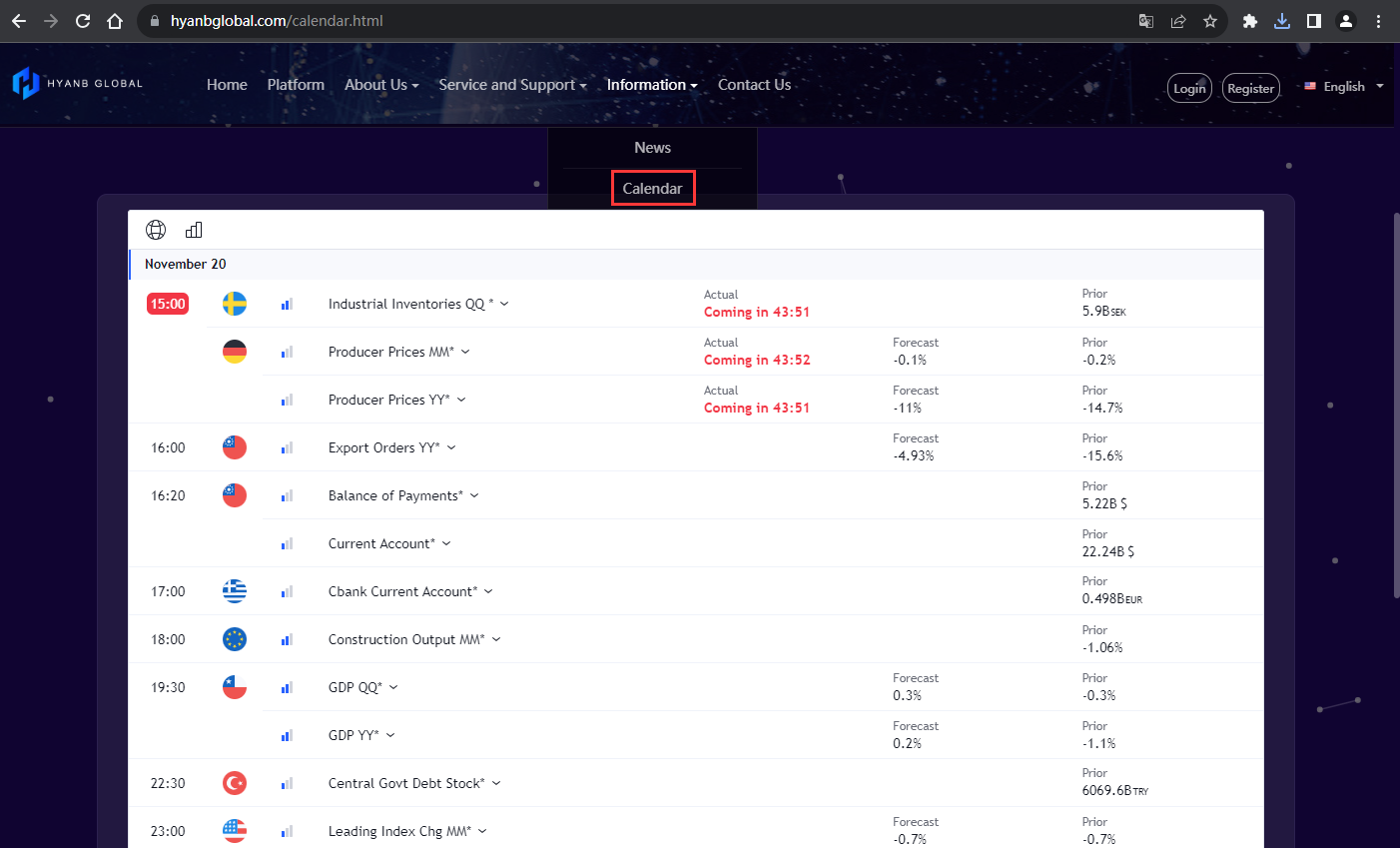Expand Current Account details
Image resolution: width=1400 pixels, height=848 pixels.
pyautogui.click(x=446, y=543)
